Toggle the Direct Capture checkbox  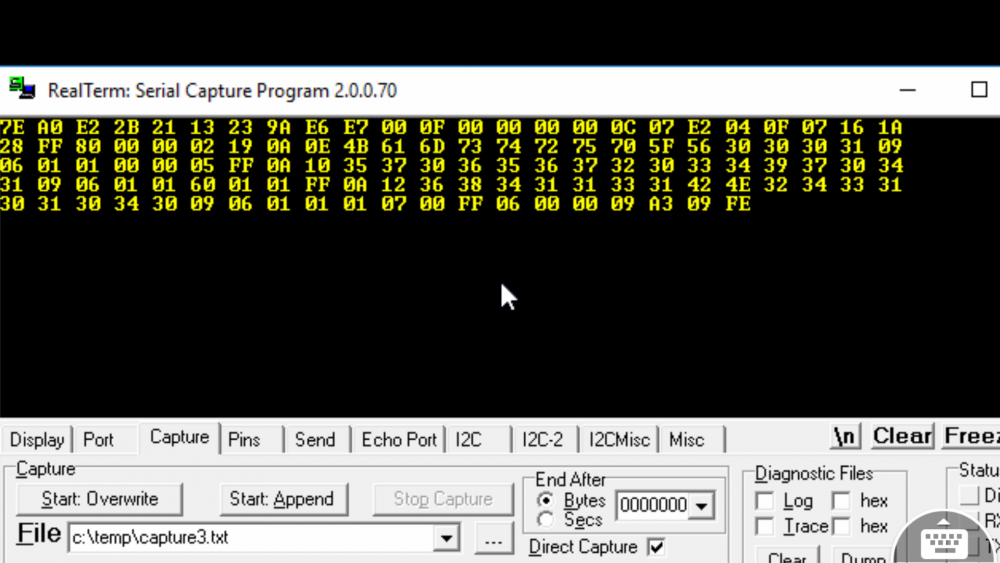[656, 547]
